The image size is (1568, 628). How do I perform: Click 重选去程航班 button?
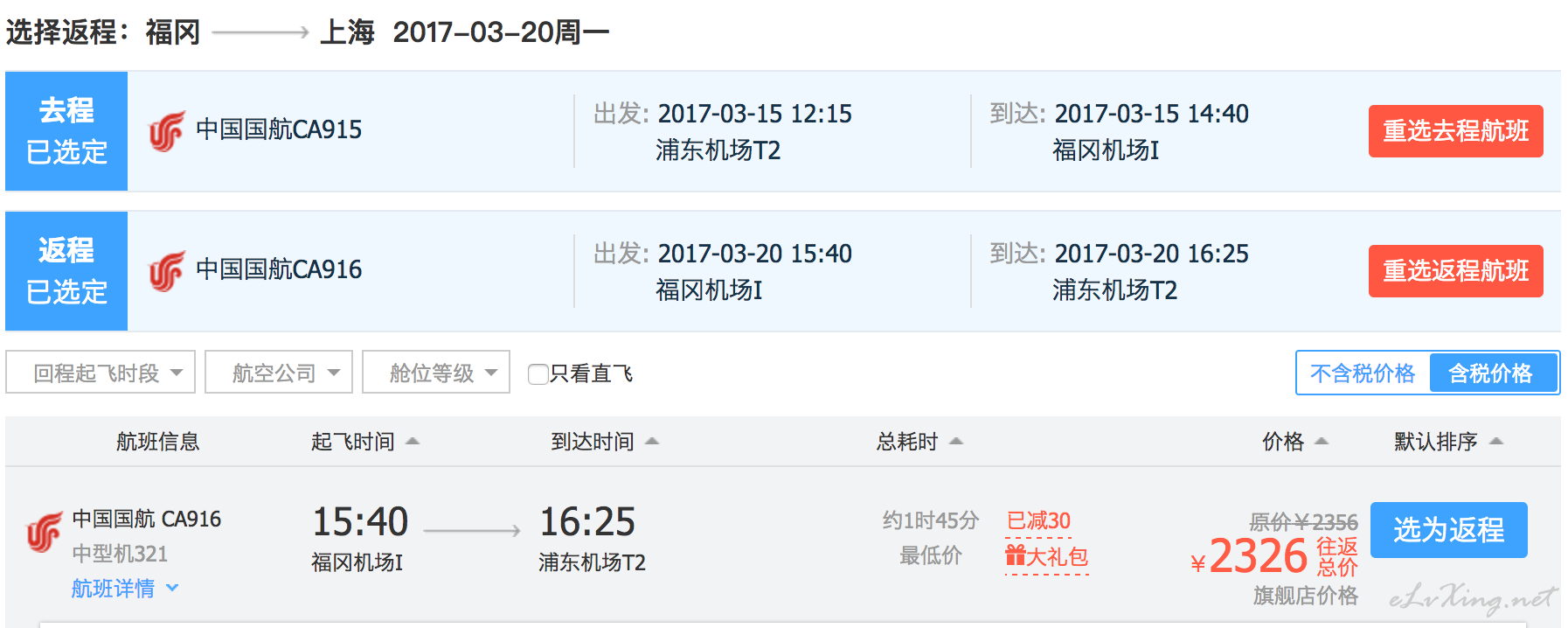pyautogui.click(x=1456, y=131)
